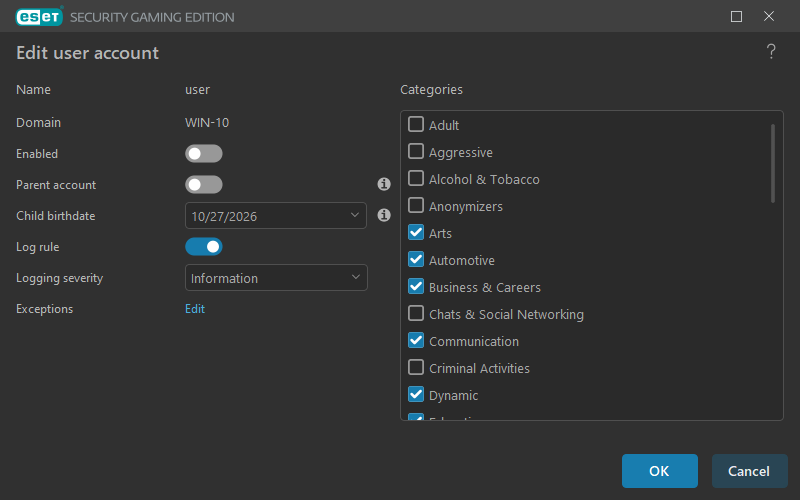Screen dimensions: 800x500
Task: Turn on the Parent account switch
Action: pos(204,185)
